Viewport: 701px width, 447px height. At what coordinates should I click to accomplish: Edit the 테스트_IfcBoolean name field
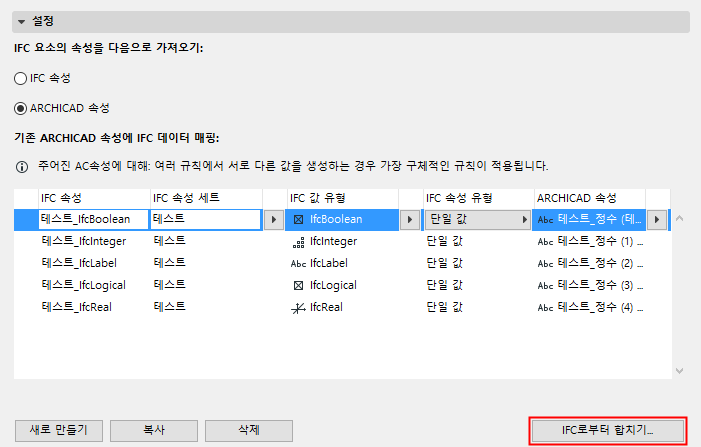93,219
